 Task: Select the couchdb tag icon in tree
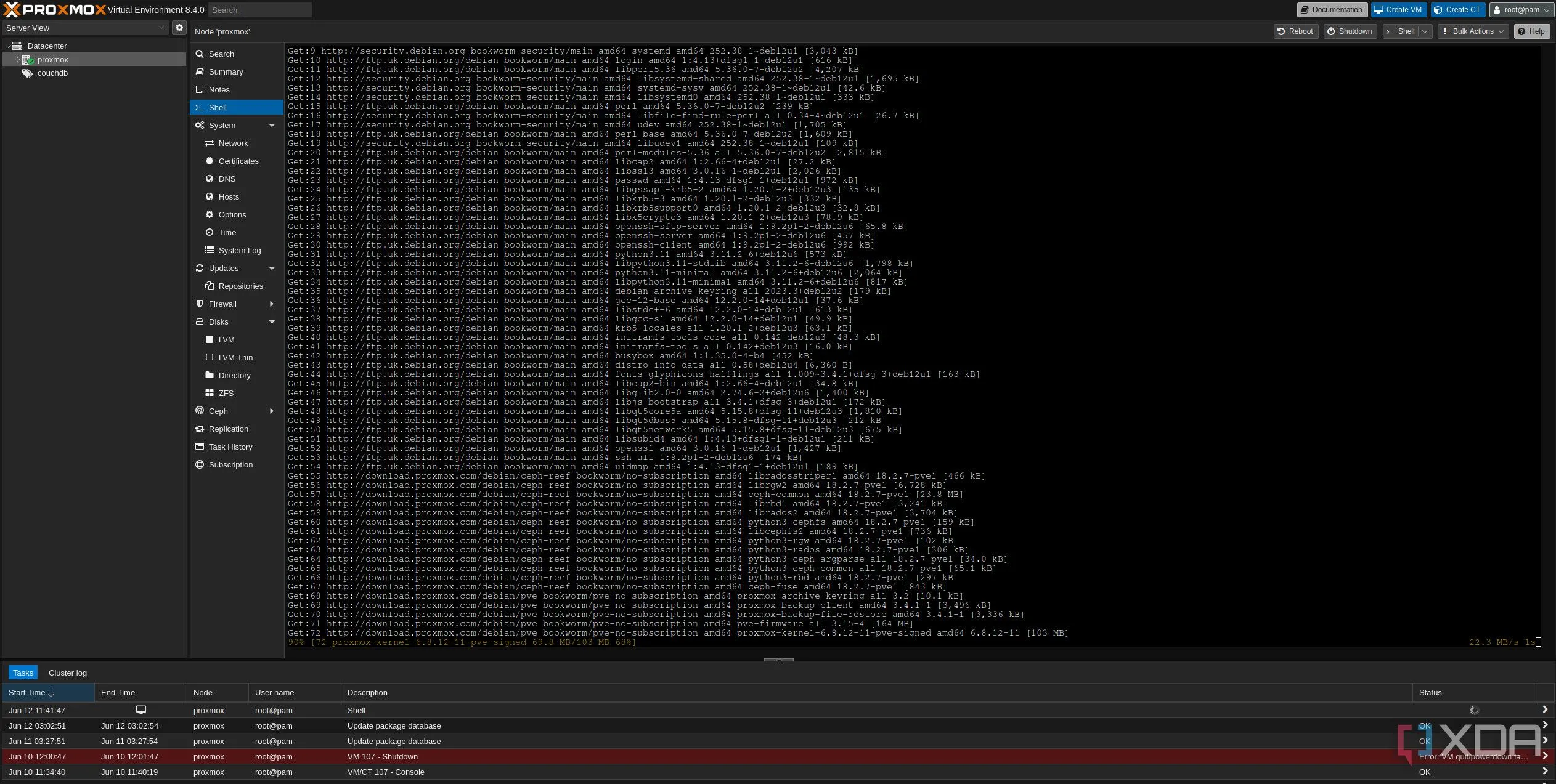(27, 73)
